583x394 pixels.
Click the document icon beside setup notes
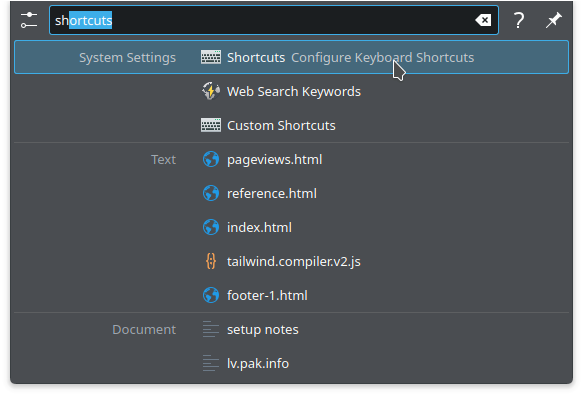pos(211,329)
